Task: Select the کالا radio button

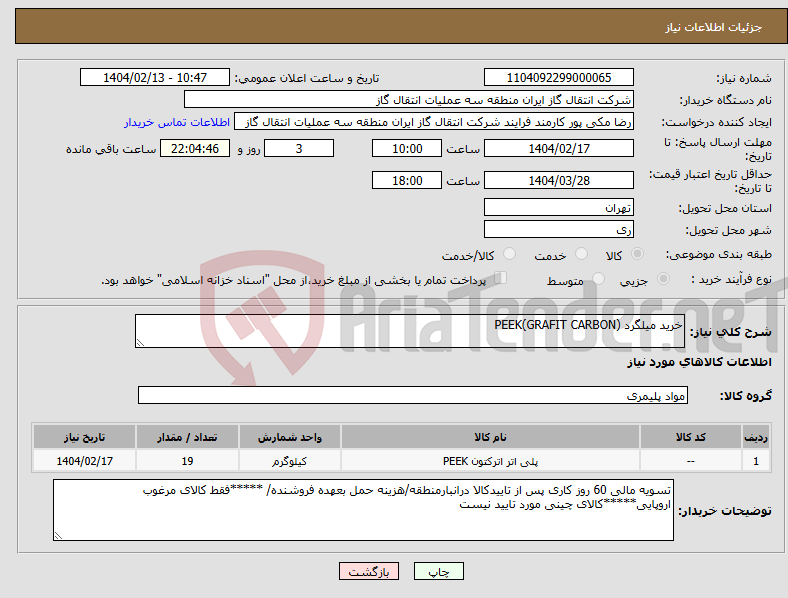Action: [637, 254]
